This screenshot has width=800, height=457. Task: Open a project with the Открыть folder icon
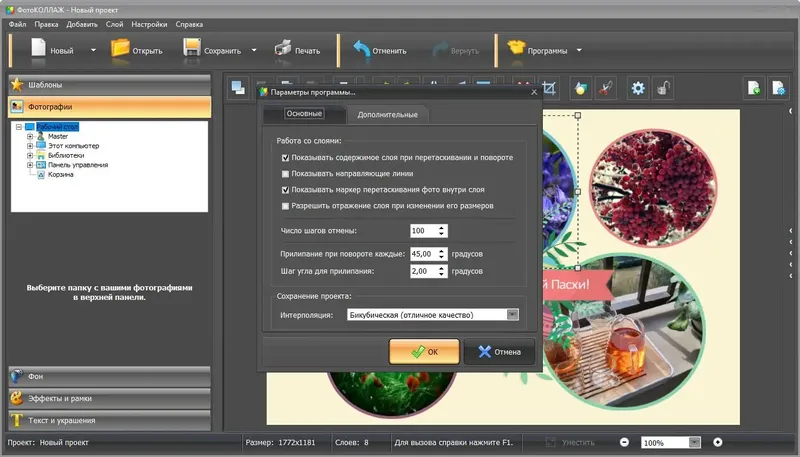click(x=120, y=47)
